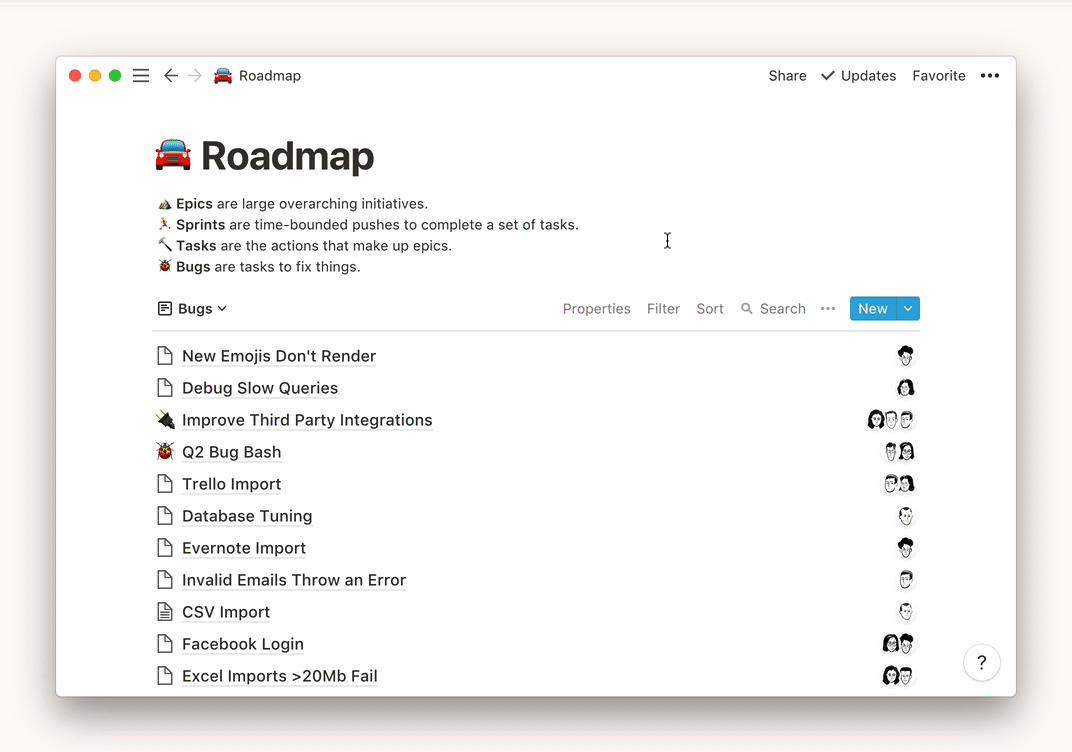The width and height of the screenshot is (1072, 752).
Task: Toggle Favorite for this page
Action: pyautogui.click(x=938, y=76)
